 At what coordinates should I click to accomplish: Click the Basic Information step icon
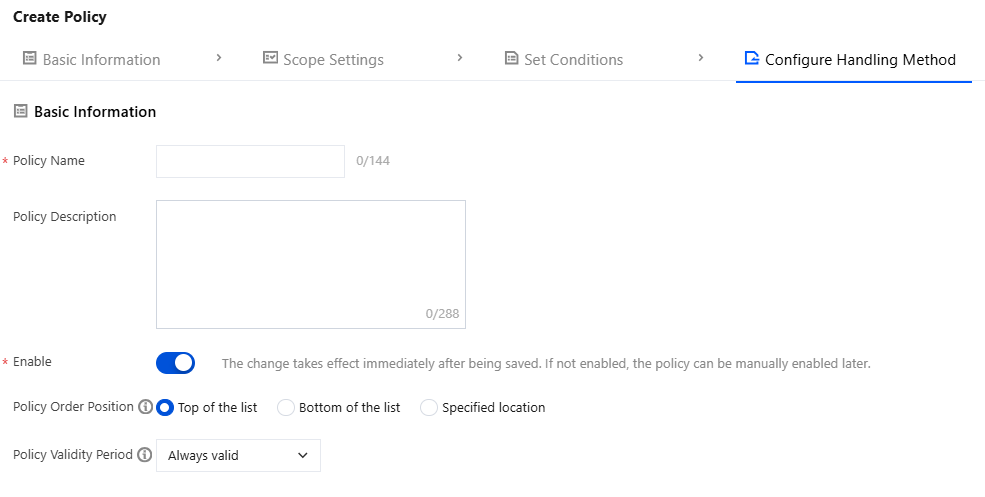pyautogui.click(x=30, y=58)
